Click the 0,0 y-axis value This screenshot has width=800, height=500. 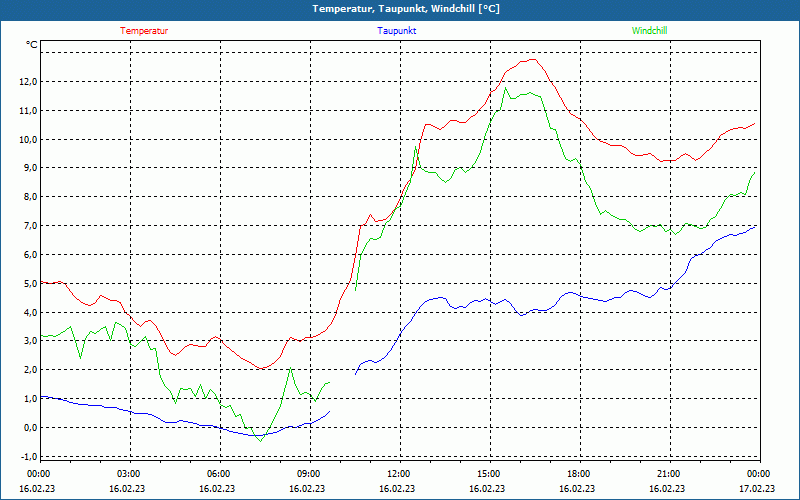(x=30, y=428)
